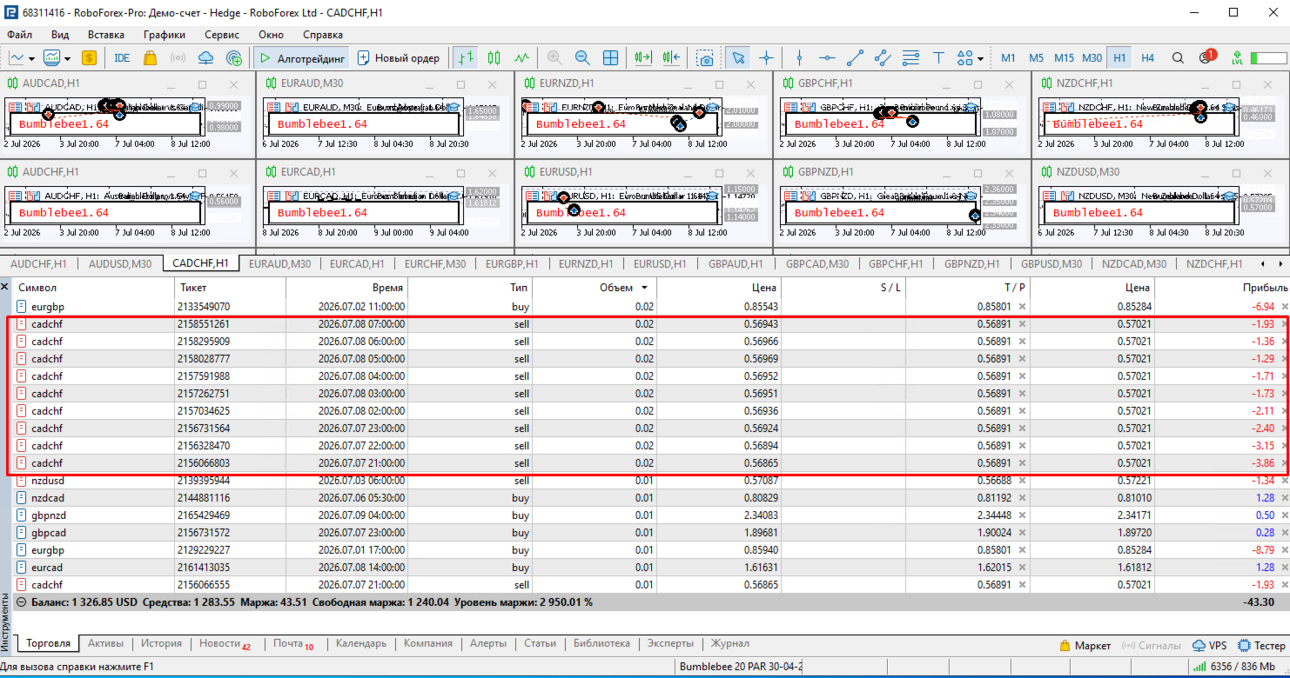Screen dimensions: 1290x678
Task: Open the Сервис menu
Action: 222,35
